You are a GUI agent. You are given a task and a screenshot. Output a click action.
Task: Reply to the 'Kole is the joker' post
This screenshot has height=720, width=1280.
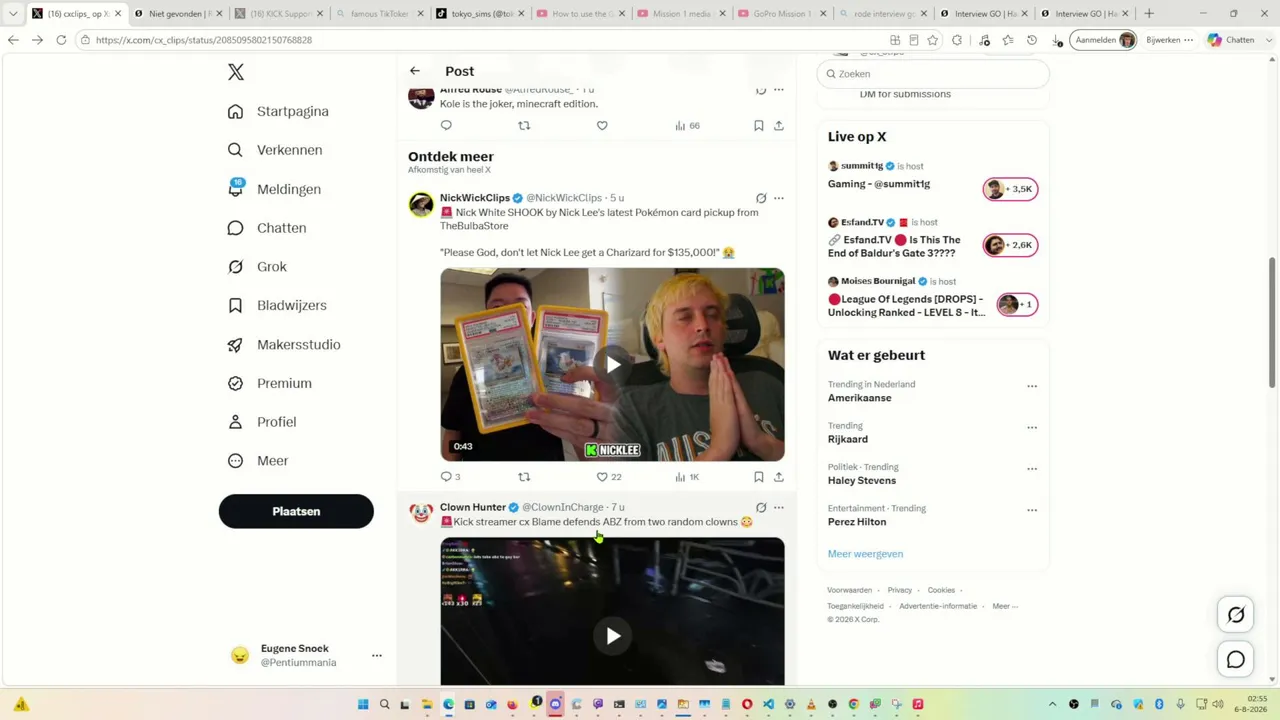point(446,125)
